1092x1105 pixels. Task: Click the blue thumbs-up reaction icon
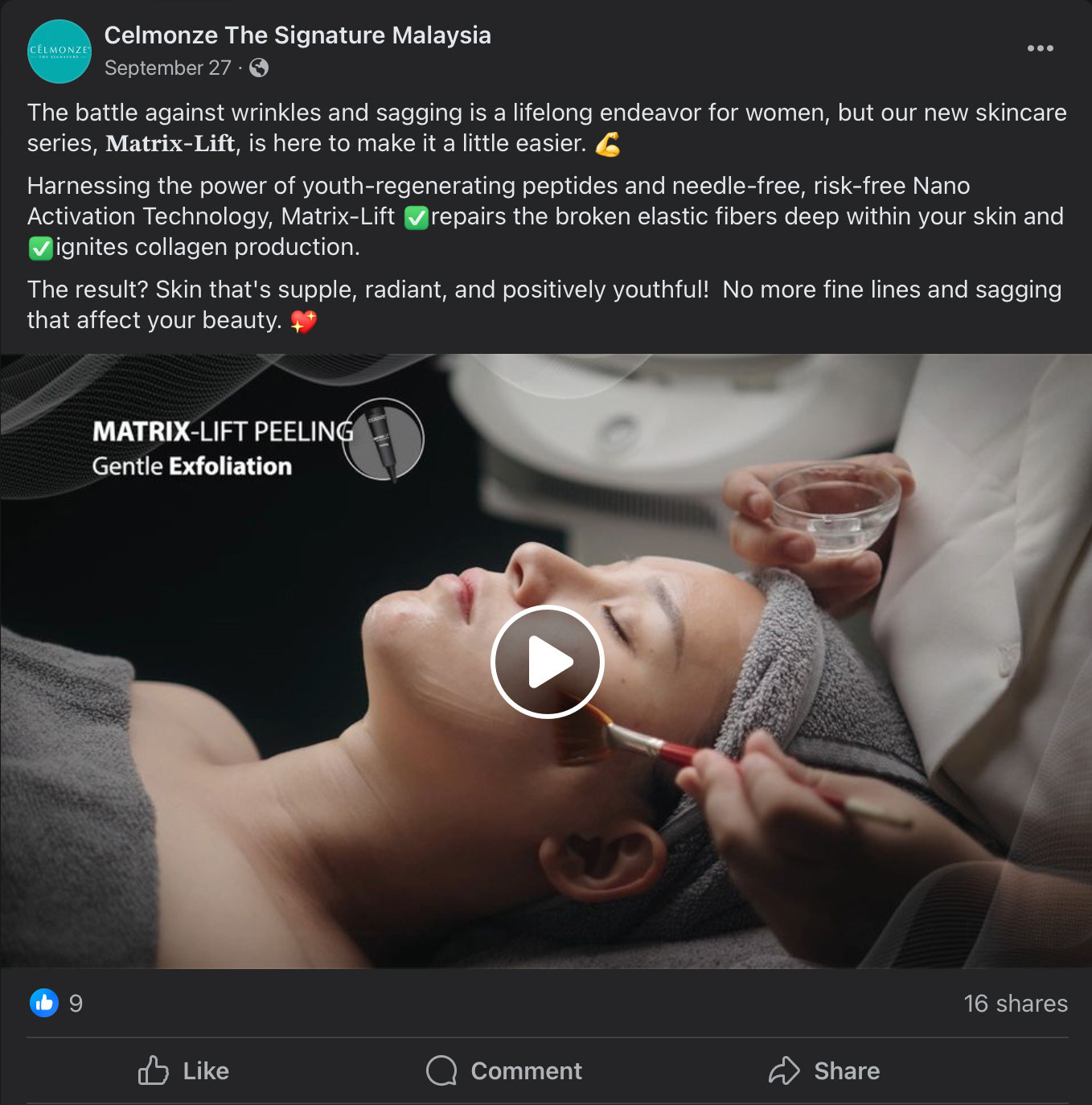point(44,1003)
